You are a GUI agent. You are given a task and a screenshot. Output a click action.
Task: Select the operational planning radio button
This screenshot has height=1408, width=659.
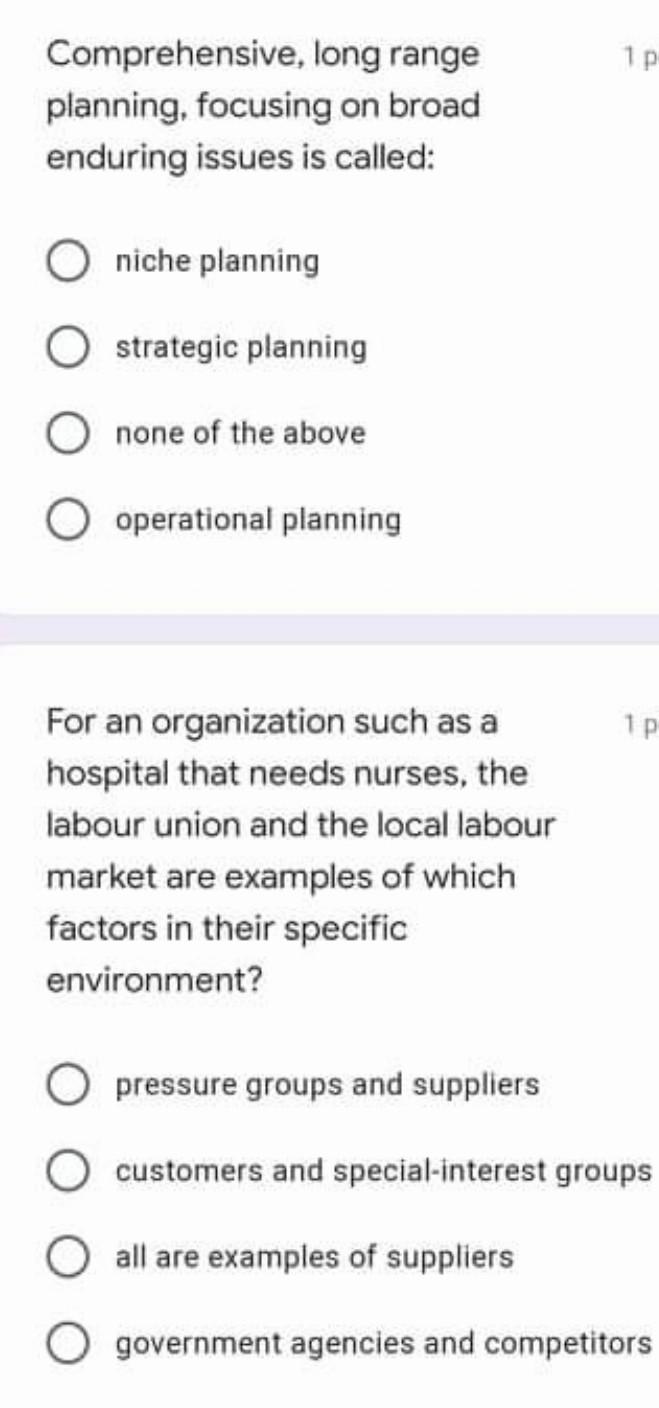pos(67,518)
